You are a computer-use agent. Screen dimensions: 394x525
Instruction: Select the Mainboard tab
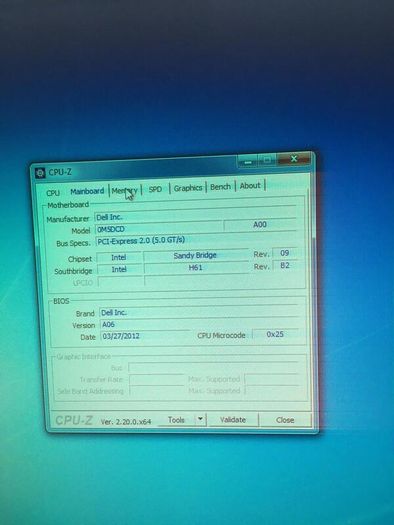(x=87, y=192)
